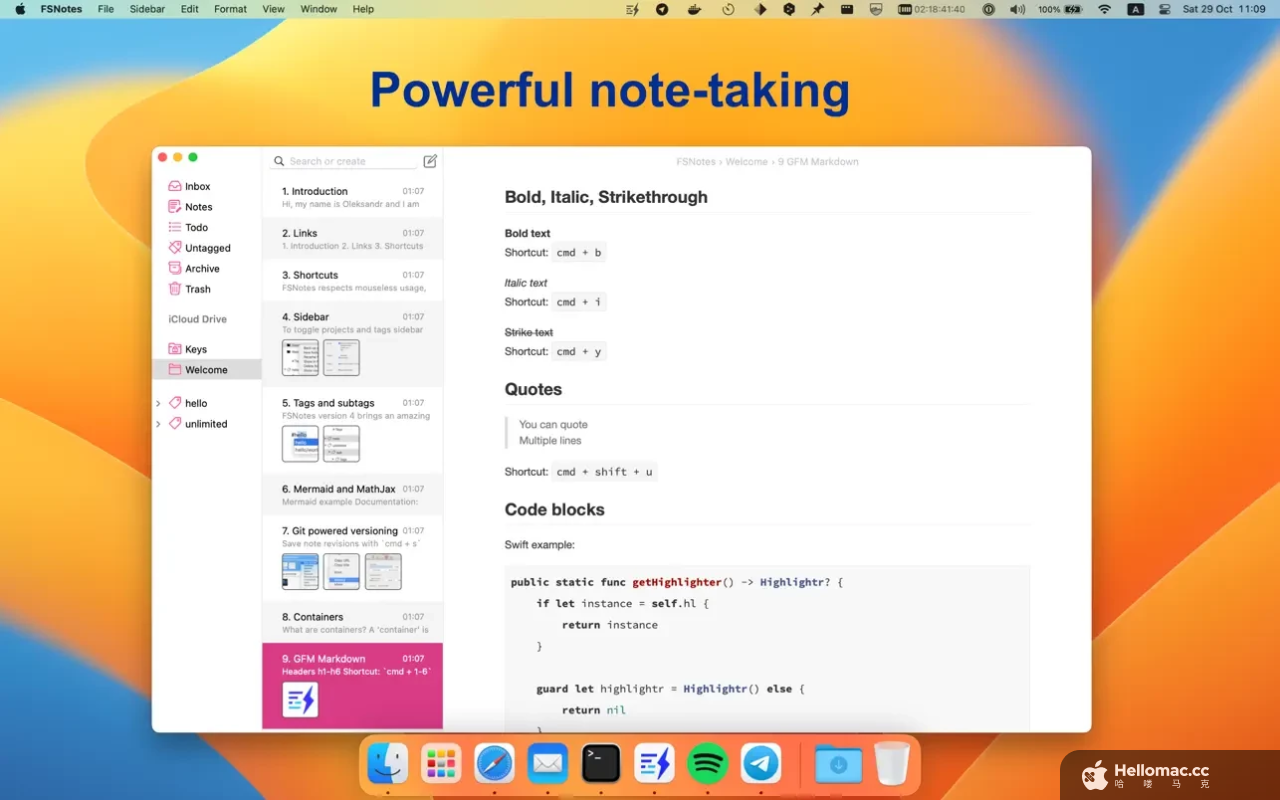This screenshot has width=1280, height=800.
Task: Launch Safari from the Dock
Action: pyautogui.click(x=494, y=764)
